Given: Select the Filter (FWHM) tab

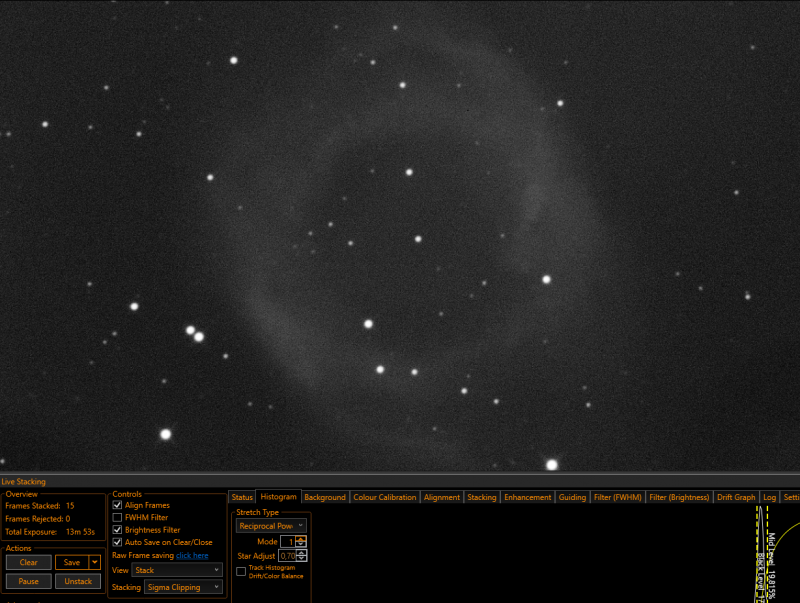Looking at the screenshot, I should point(617,497).
